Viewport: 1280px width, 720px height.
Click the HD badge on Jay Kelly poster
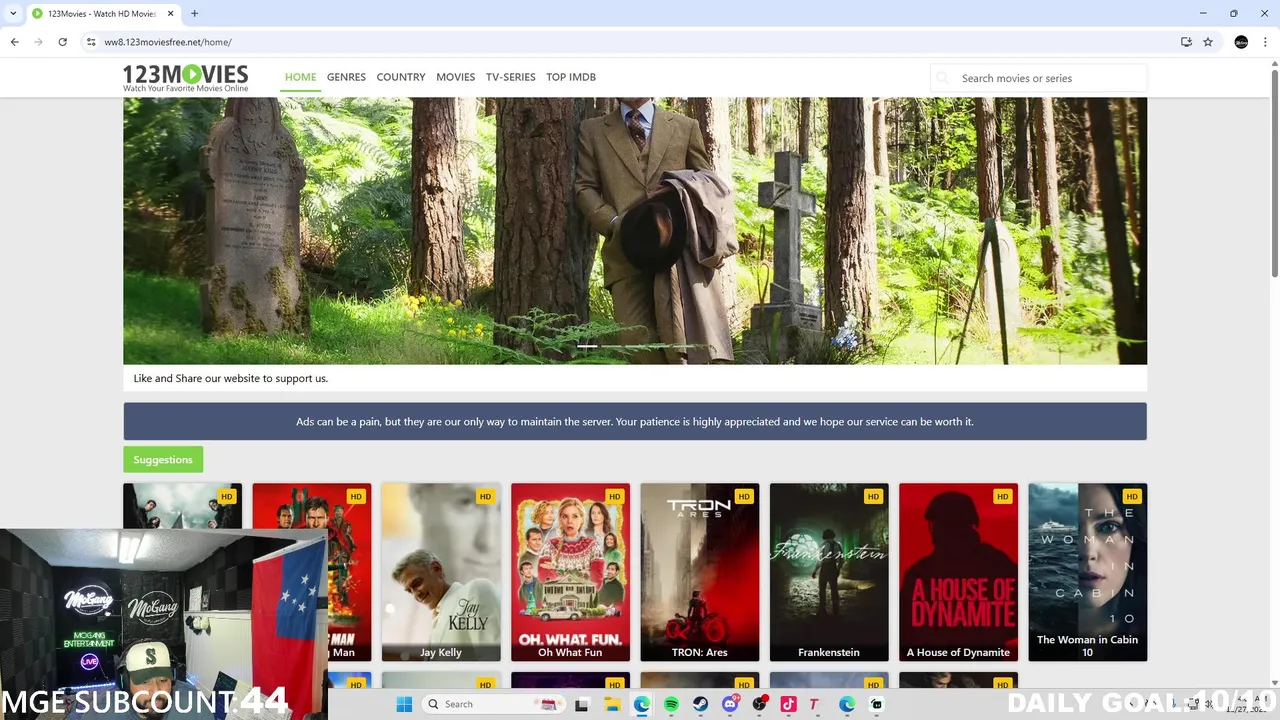485,496
